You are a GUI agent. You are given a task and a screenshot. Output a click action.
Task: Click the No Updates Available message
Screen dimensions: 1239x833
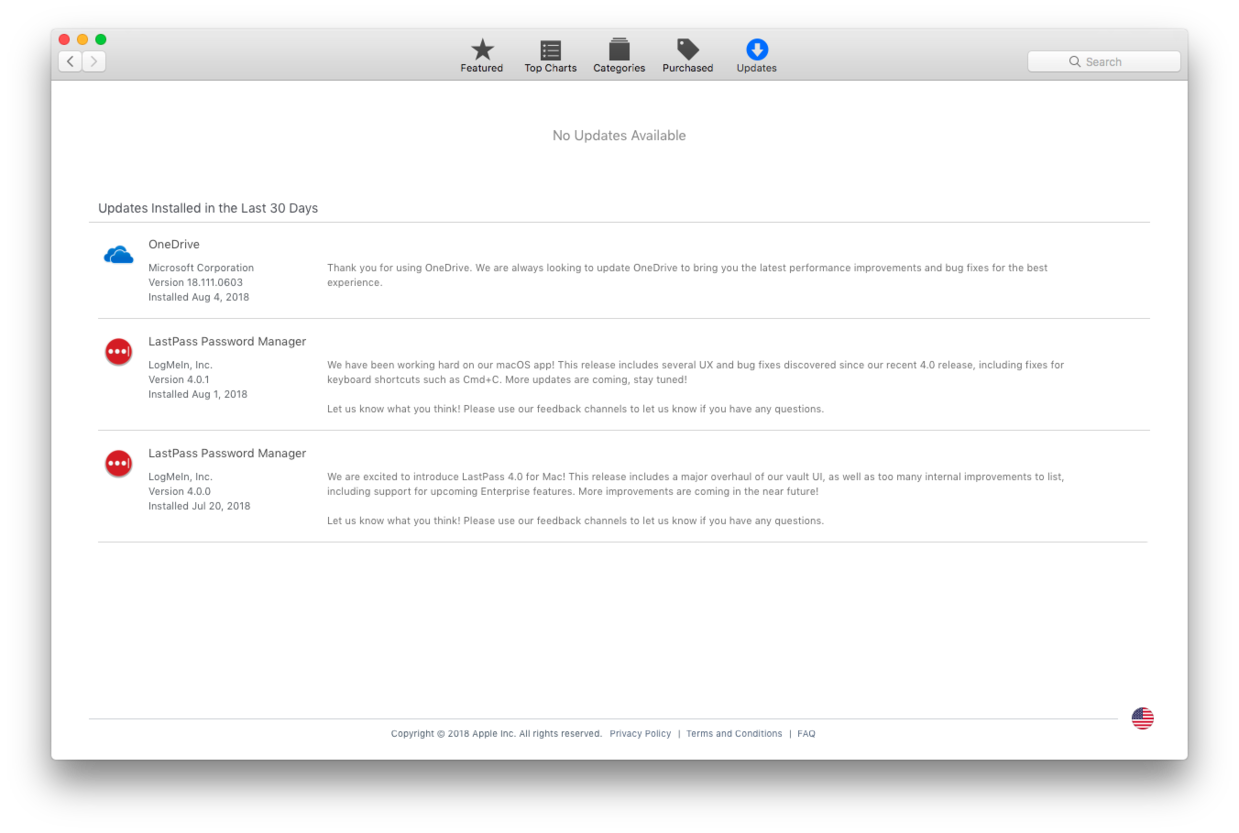[x=619, y=136]
